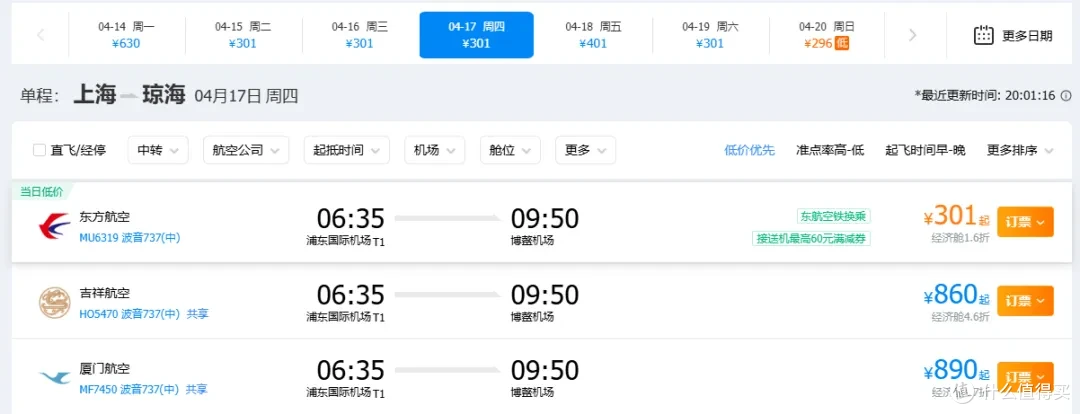Click the China Eastern airline logo
The image size is (1080, 414).
point(54,227)
